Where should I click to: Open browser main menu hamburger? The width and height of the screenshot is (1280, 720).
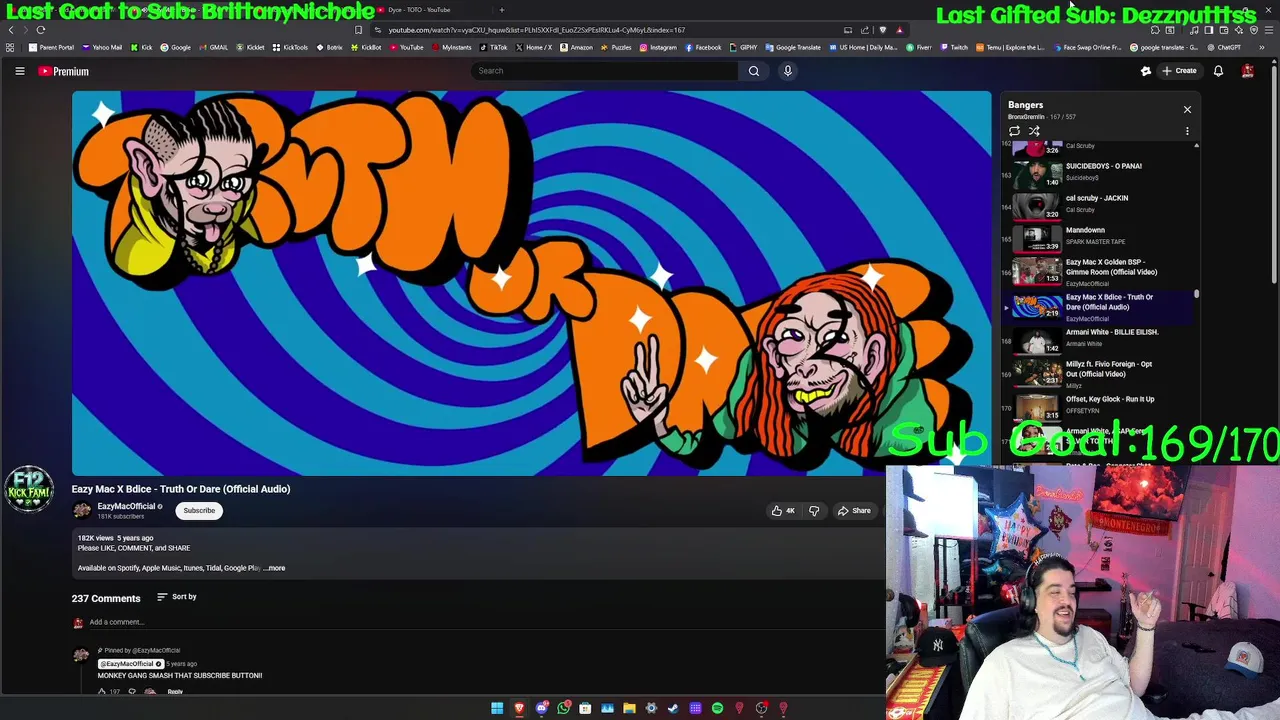1268,30
